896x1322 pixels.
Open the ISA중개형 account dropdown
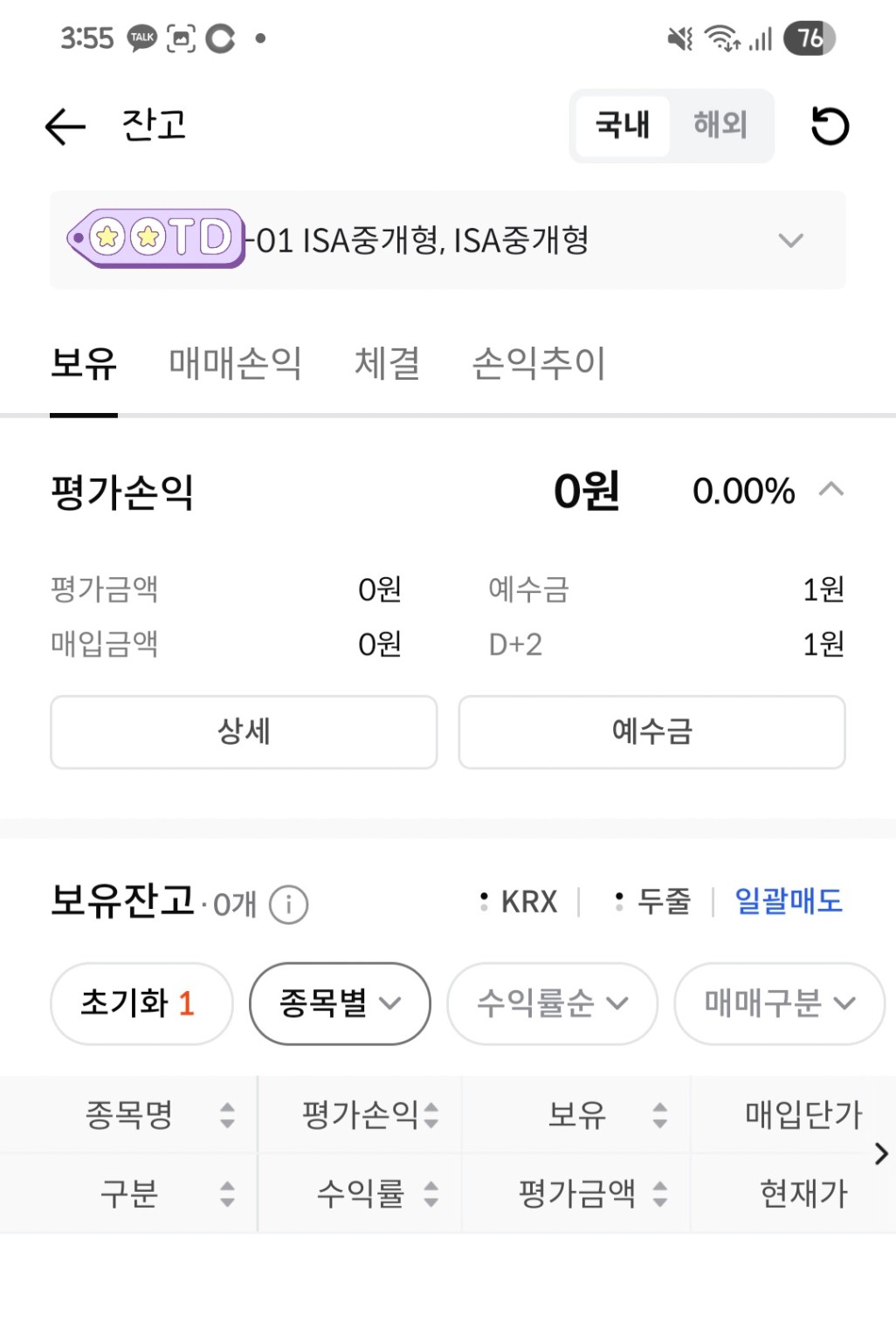tap(448, 240)
